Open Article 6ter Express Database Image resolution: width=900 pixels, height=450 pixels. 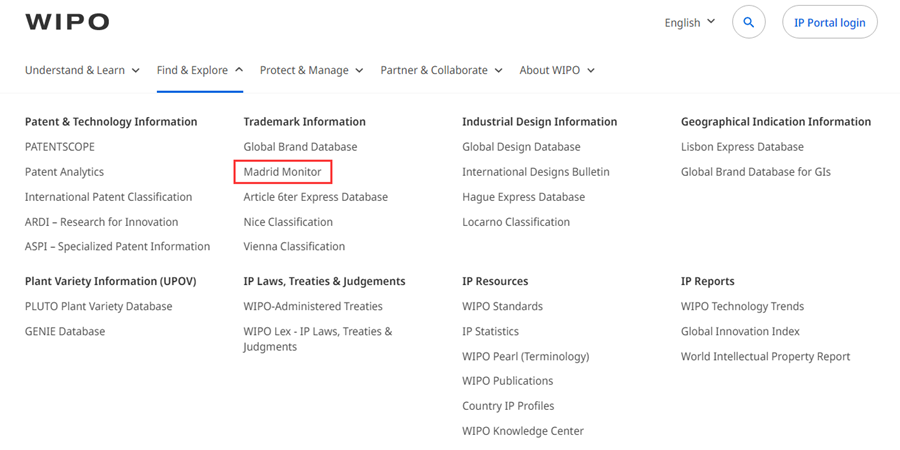[316, 197]
